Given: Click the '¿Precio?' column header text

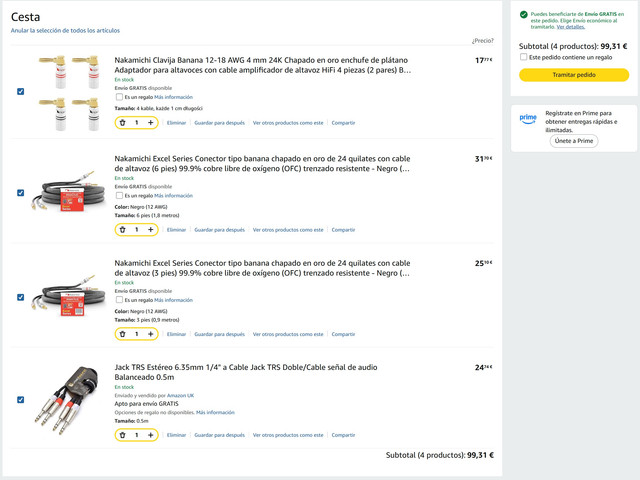Looking at the screenshot, I should coord(482,41).
